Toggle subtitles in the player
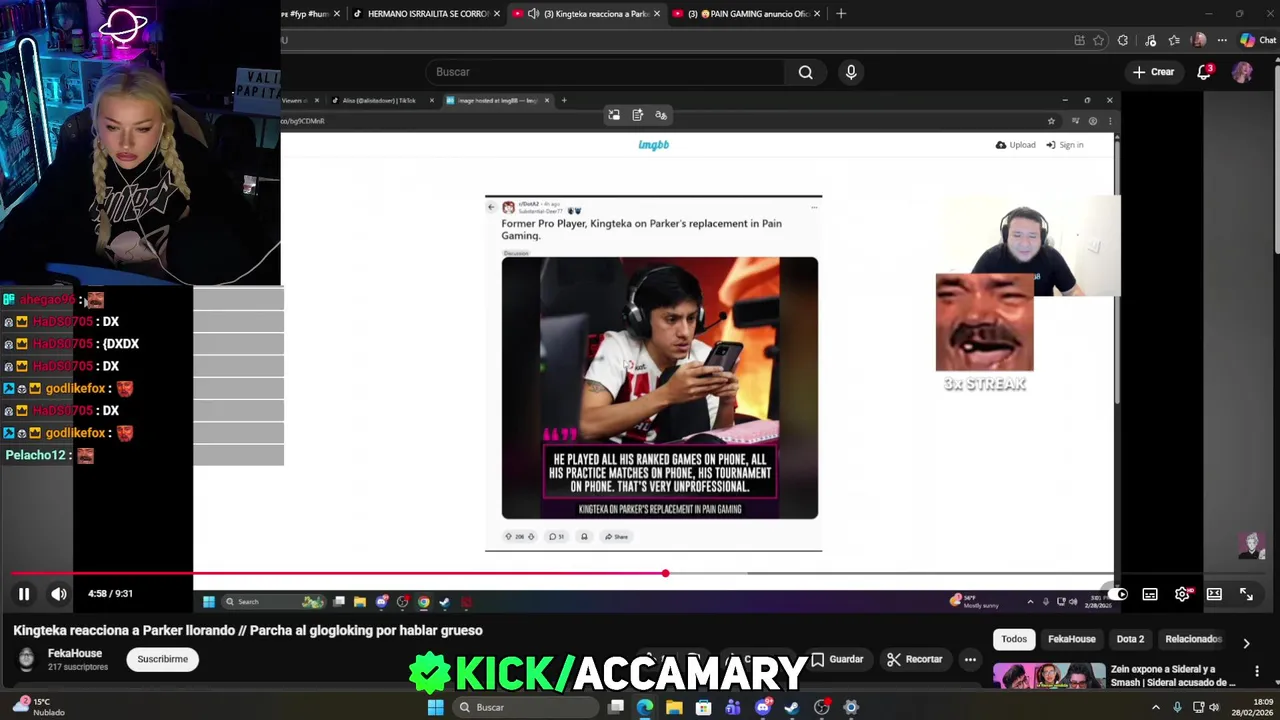1280x720 pixels. point(1150,594)
